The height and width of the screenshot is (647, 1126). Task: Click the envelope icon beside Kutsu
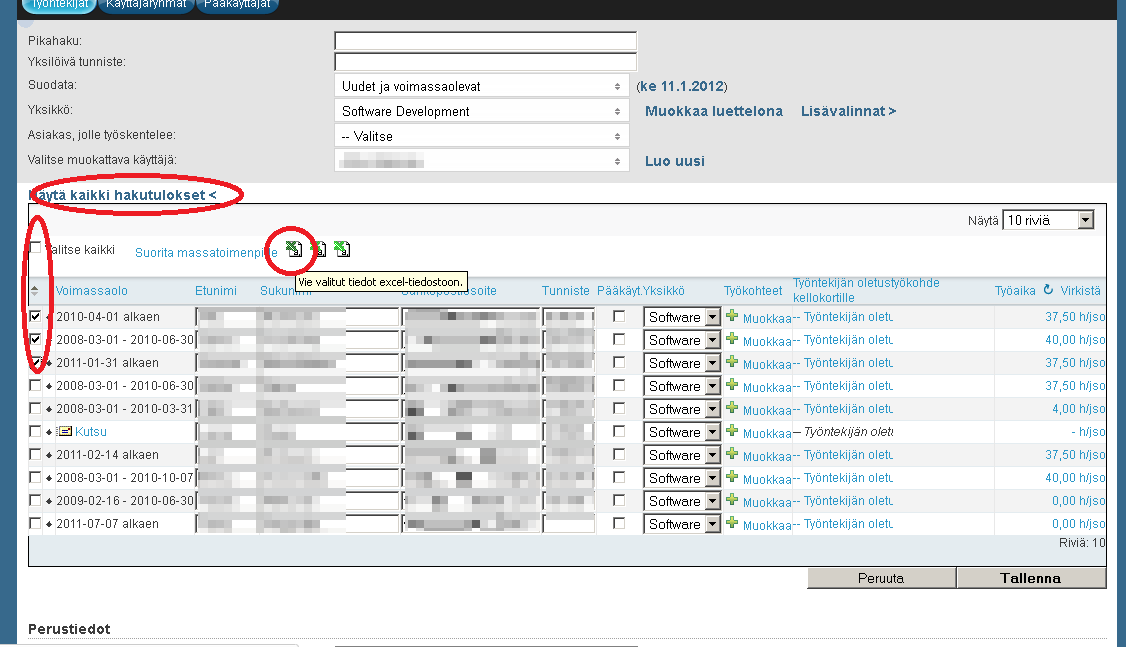[x=65, y=432]
